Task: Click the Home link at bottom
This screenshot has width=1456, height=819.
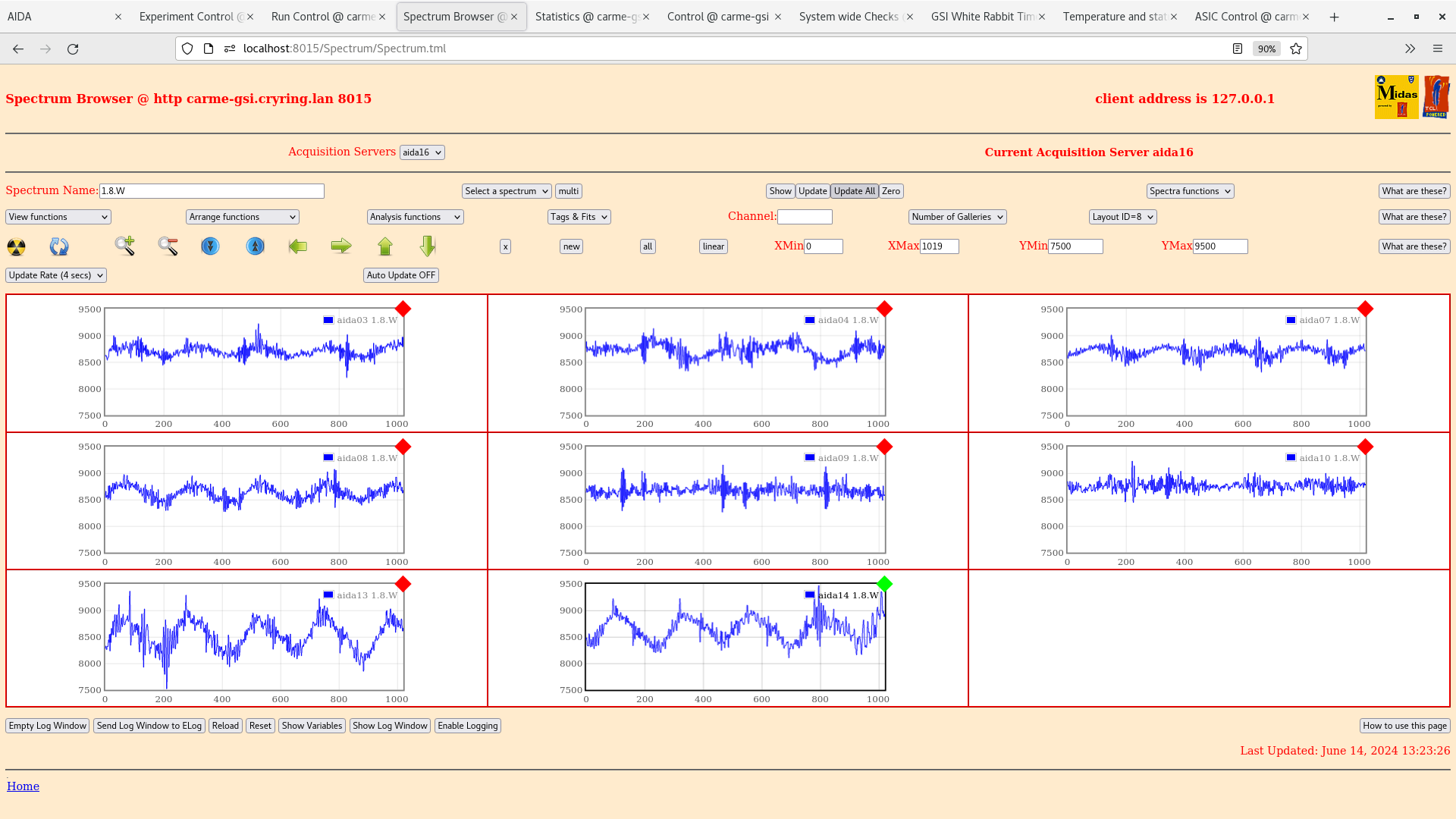Action: pos(23,786)
